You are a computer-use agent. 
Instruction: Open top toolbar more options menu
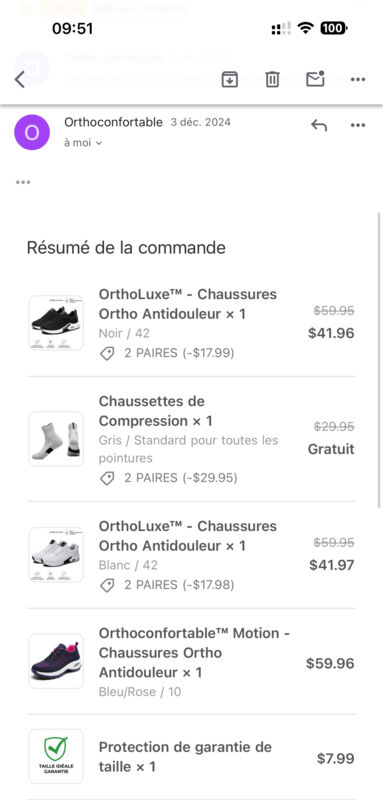coord(358,80)
